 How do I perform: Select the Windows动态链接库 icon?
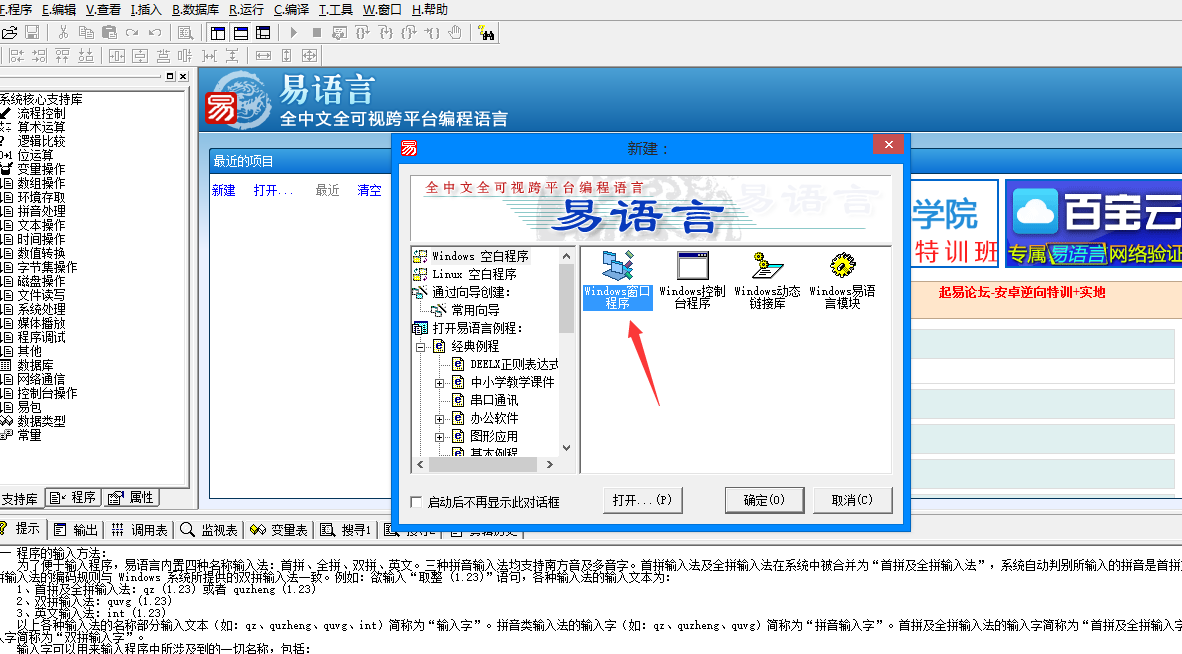767,280
